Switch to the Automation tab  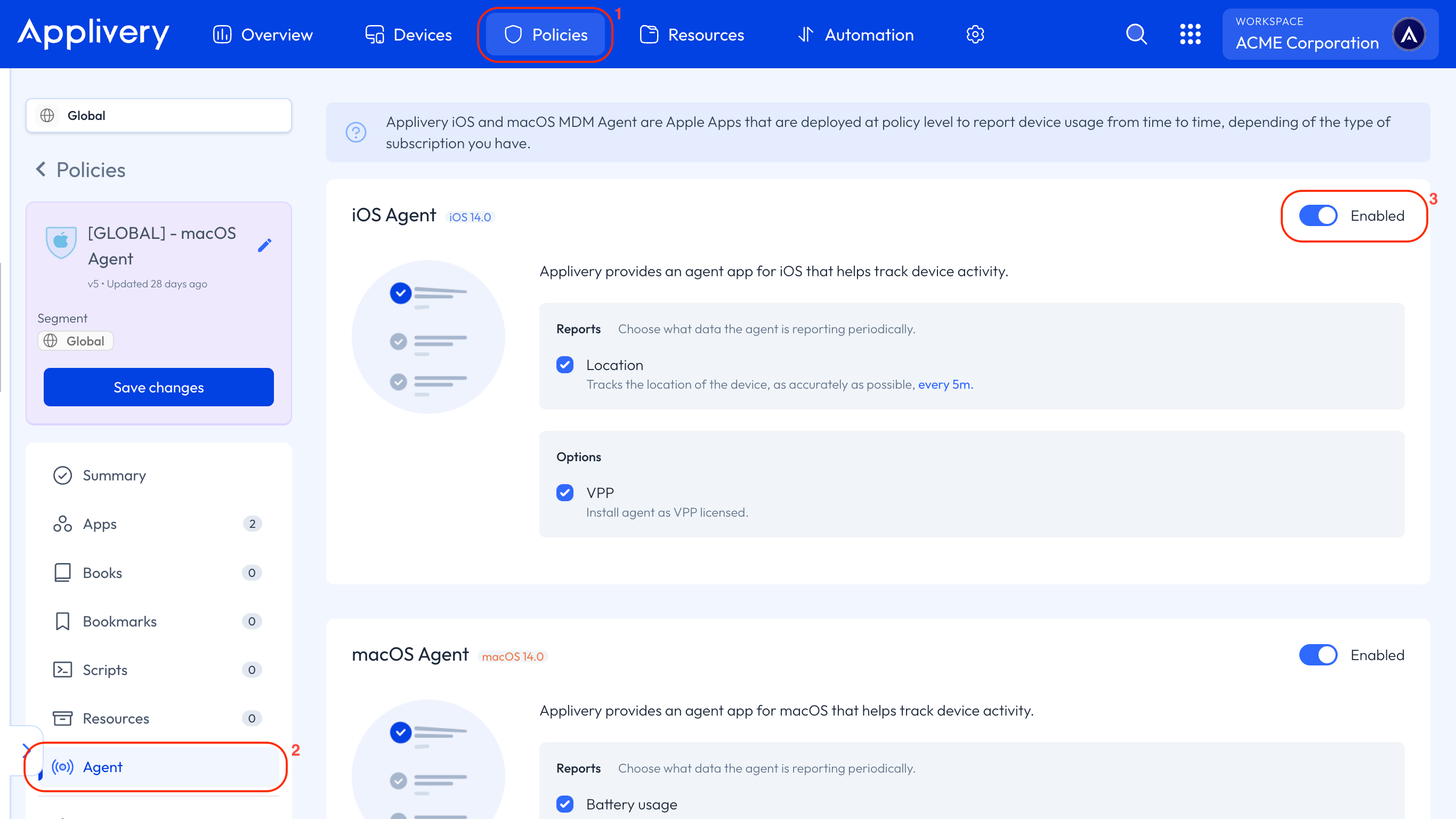pos(856,35)
